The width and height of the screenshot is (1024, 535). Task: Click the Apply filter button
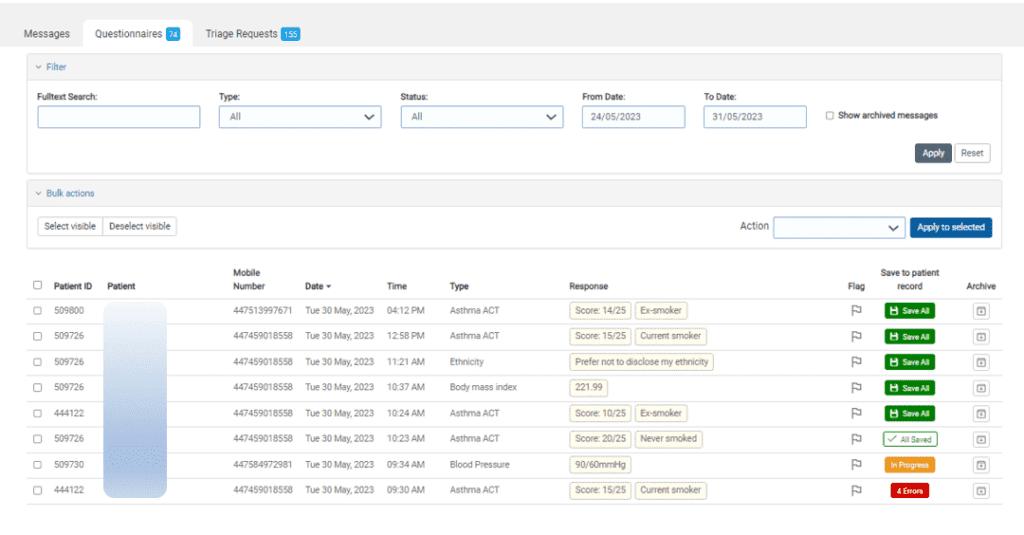[x=932, y=153]
